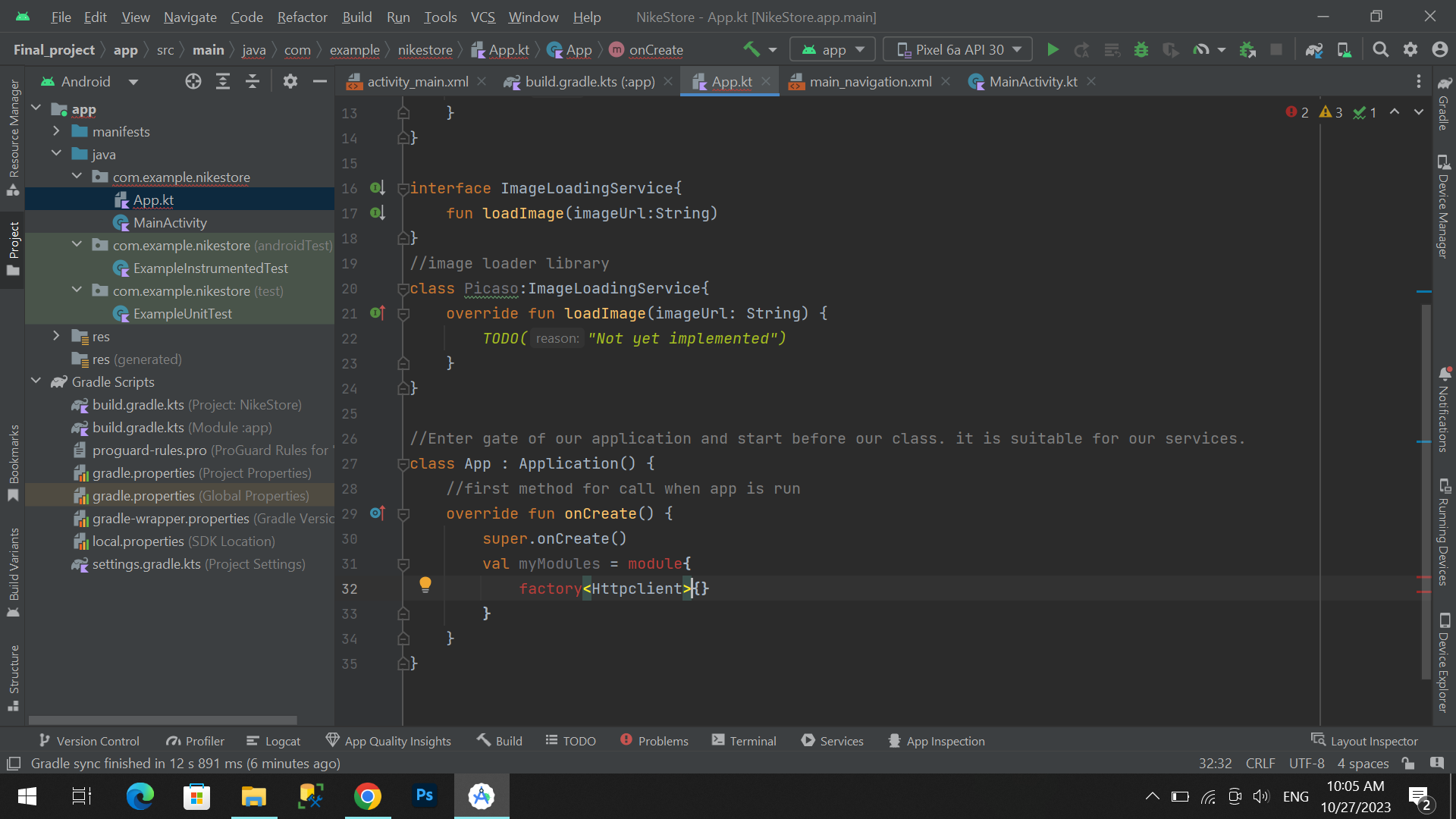Open the Pixel 6a API 30 device dropdown
The height and width of the screenshot is (819, 1456).
[x=959, y=49]
